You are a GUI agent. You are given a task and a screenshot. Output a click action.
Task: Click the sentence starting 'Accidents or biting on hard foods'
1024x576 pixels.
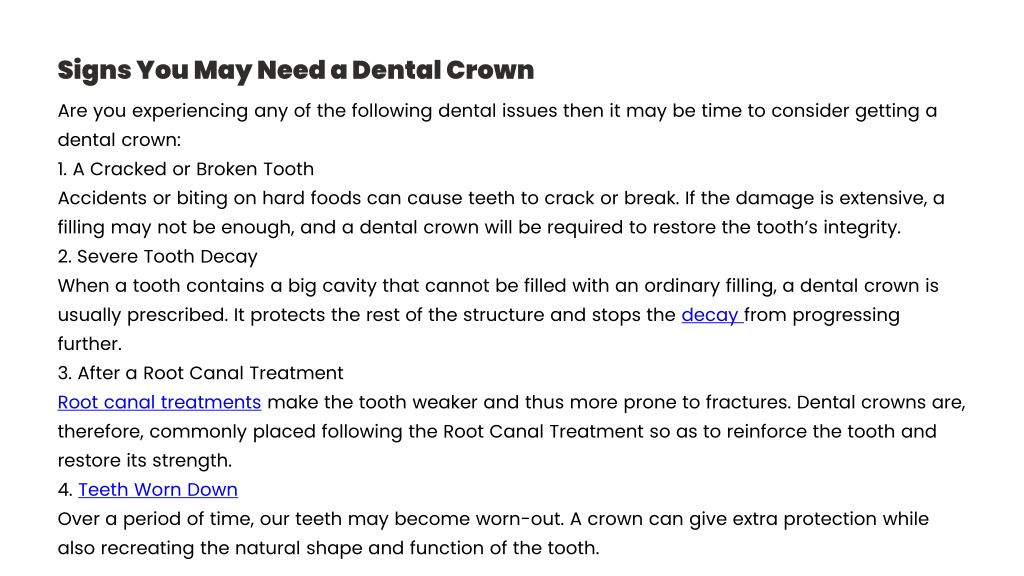coord(367,198)
